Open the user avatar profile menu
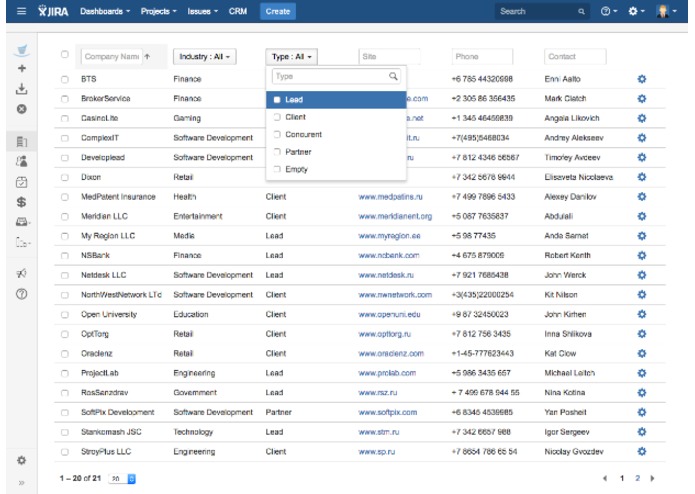Image resolution: width=695 pixels, height=494 pixels. (x=666, y=11)
